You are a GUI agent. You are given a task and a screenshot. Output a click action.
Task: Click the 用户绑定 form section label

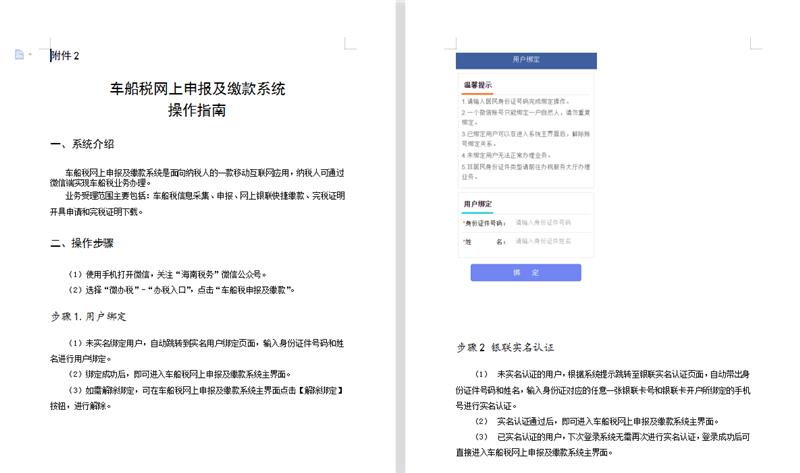coord(477,203)
